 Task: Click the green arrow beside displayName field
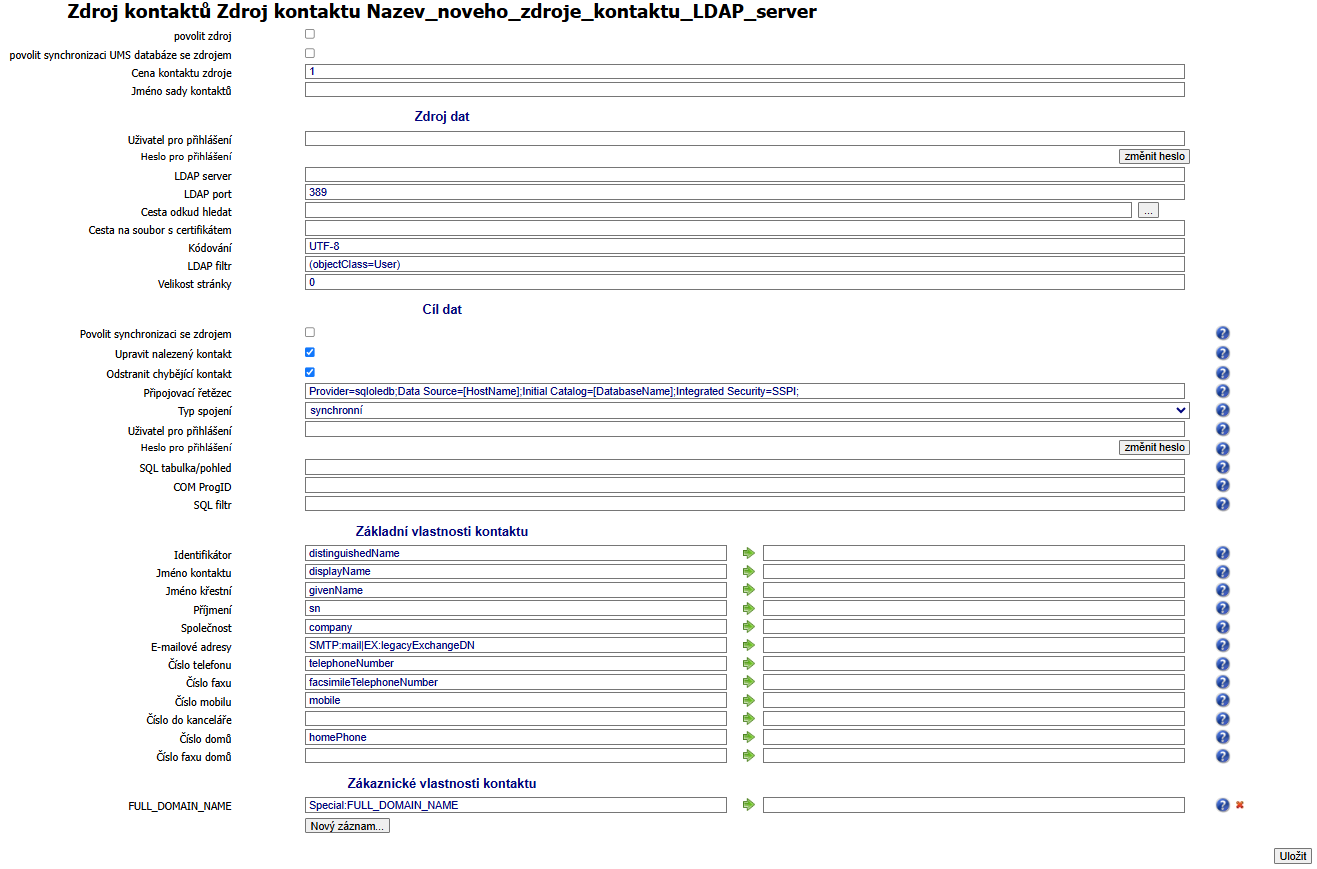(748, 571)
